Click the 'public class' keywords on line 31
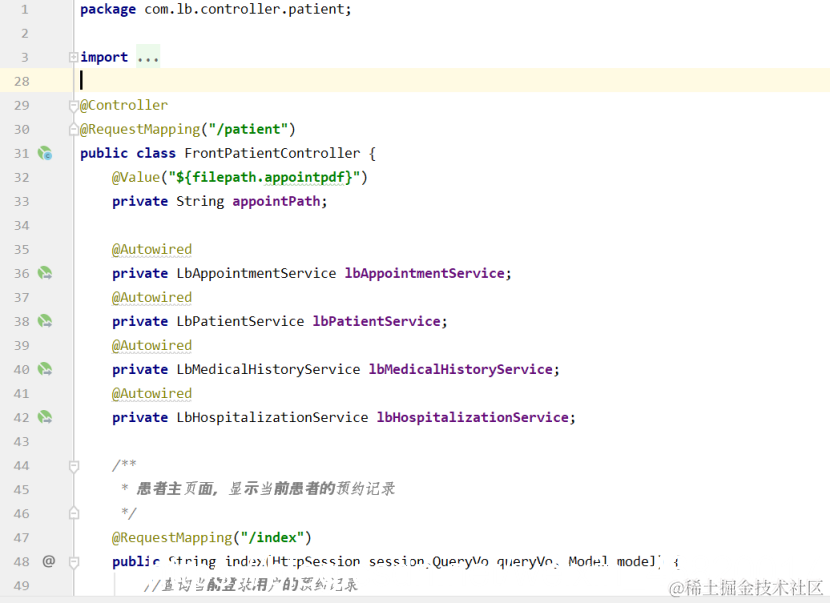830x604 pixels. (x=128, y=154)
